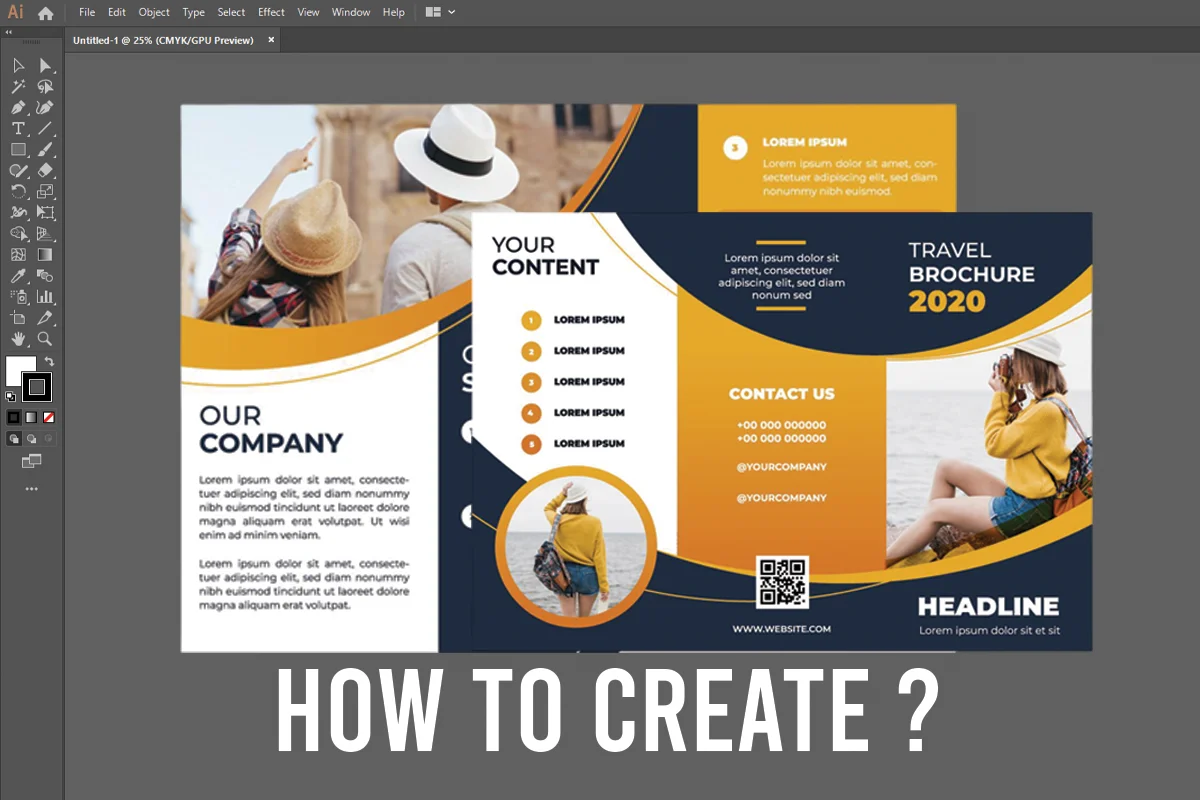Open the Effect menu

click(271, 12)
